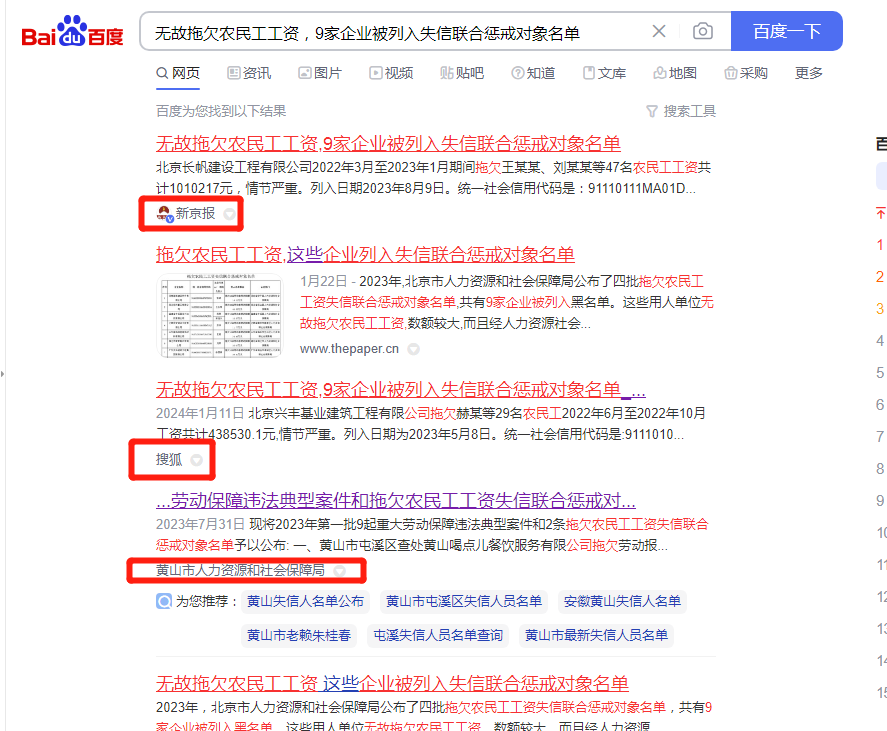
Task: Click the 新京报 source avatar icon
Action: pyautogui.click(x=165, y=213)
